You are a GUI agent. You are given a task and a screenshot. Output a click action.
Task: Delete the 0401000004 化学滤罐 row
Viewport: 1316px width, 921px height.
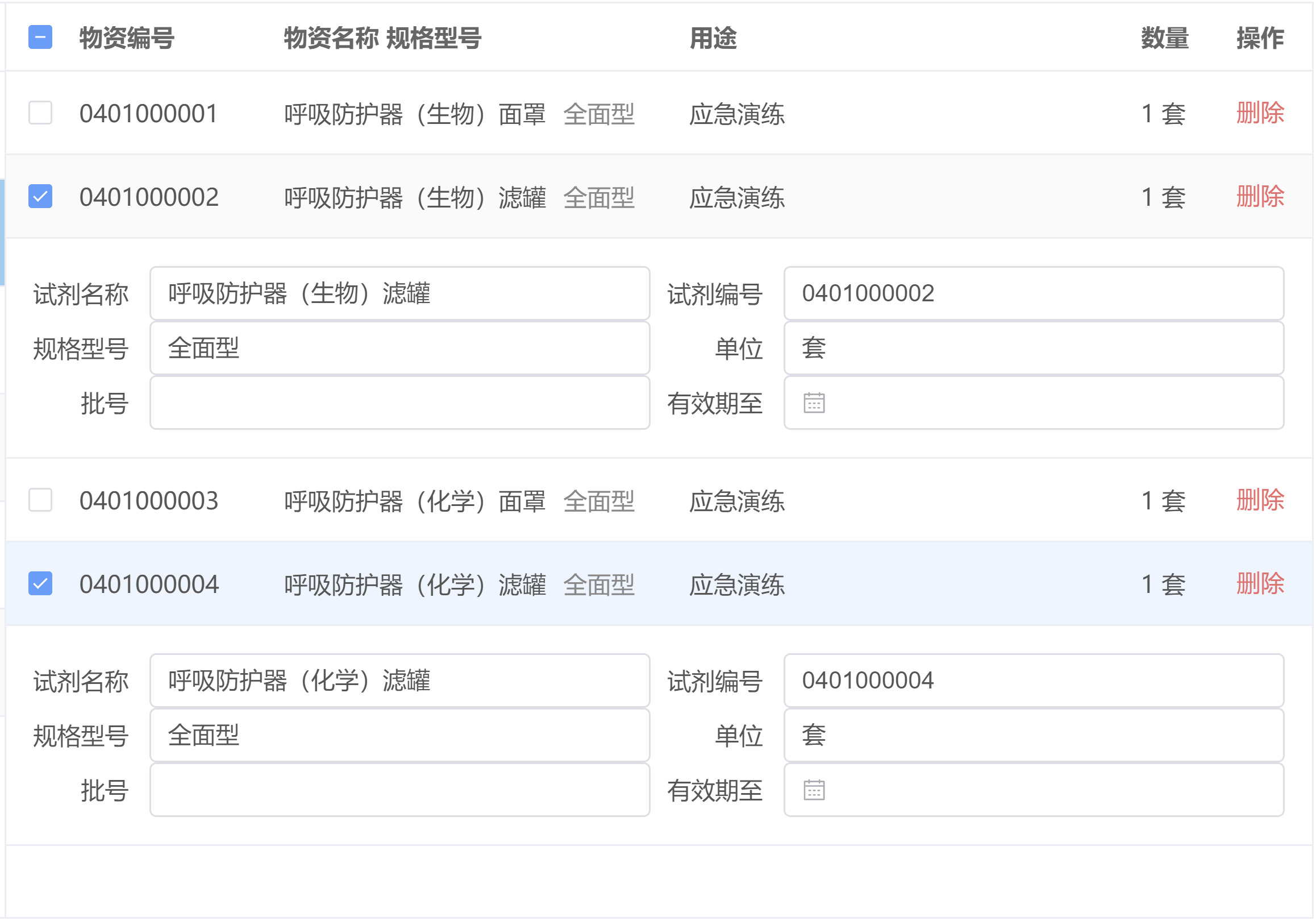1260,584
